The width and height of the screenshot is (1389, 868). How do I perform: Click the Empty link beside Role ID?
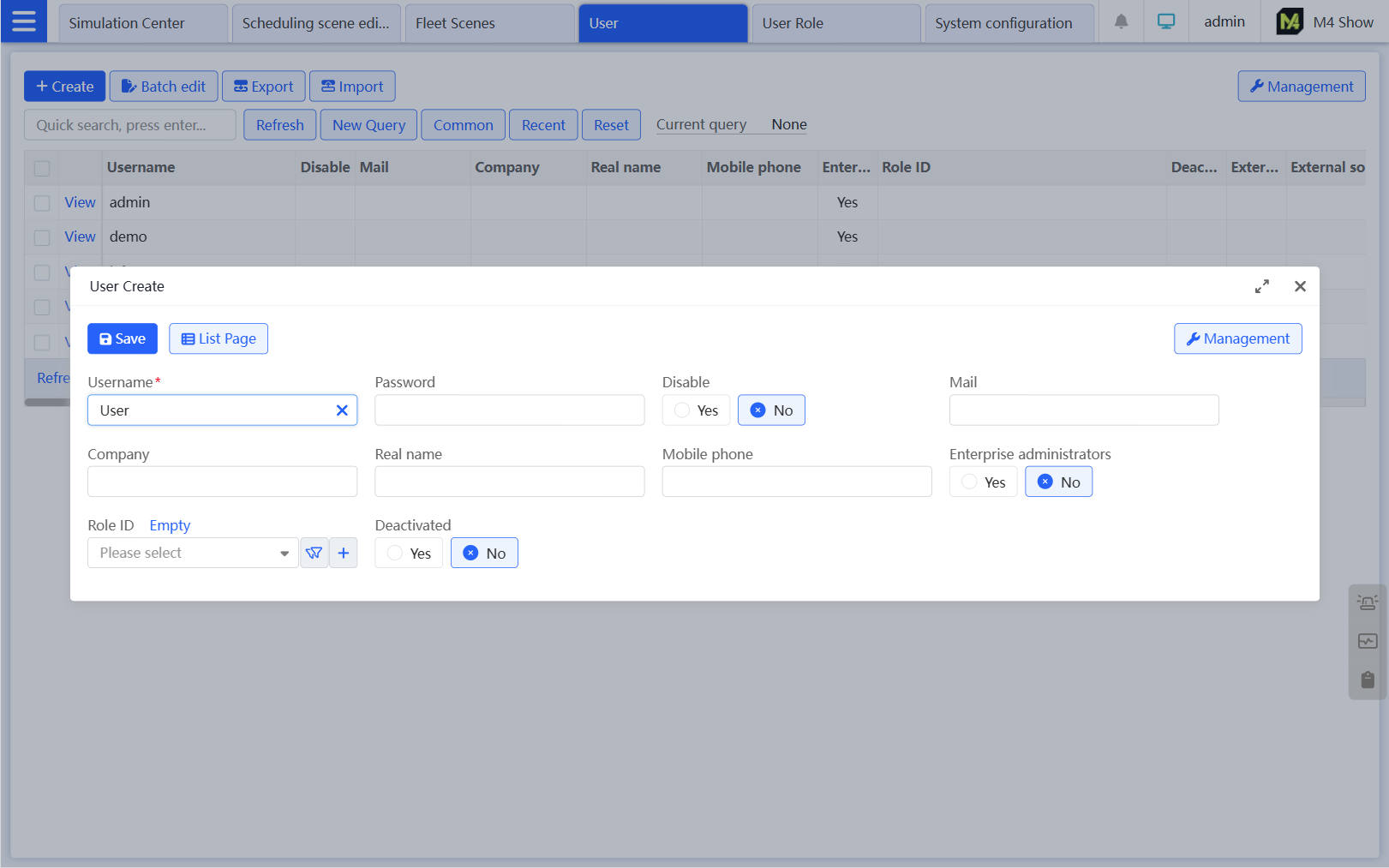click(170, 525)
